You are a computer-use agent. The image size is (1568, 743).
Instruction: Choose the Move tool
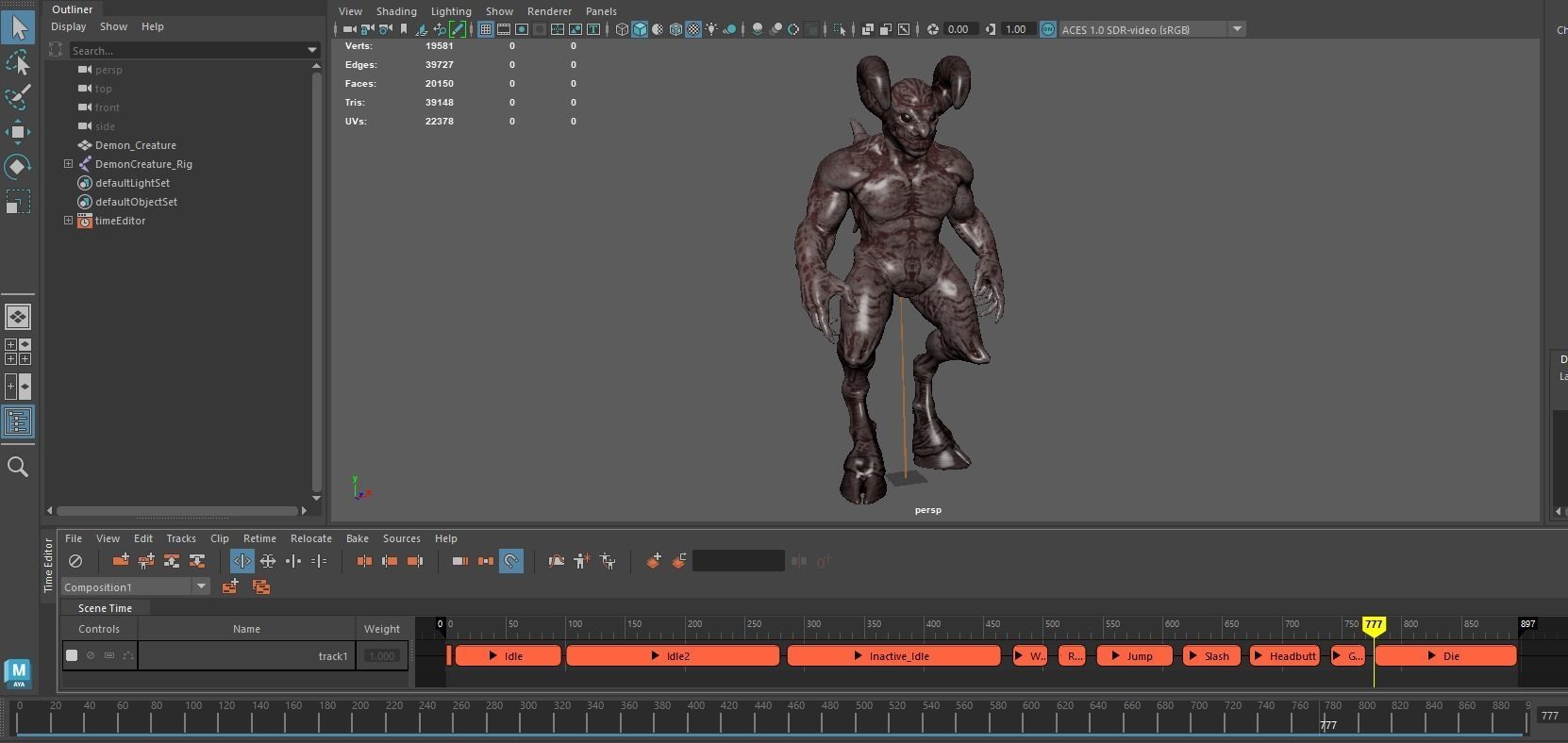click(18, 132)
